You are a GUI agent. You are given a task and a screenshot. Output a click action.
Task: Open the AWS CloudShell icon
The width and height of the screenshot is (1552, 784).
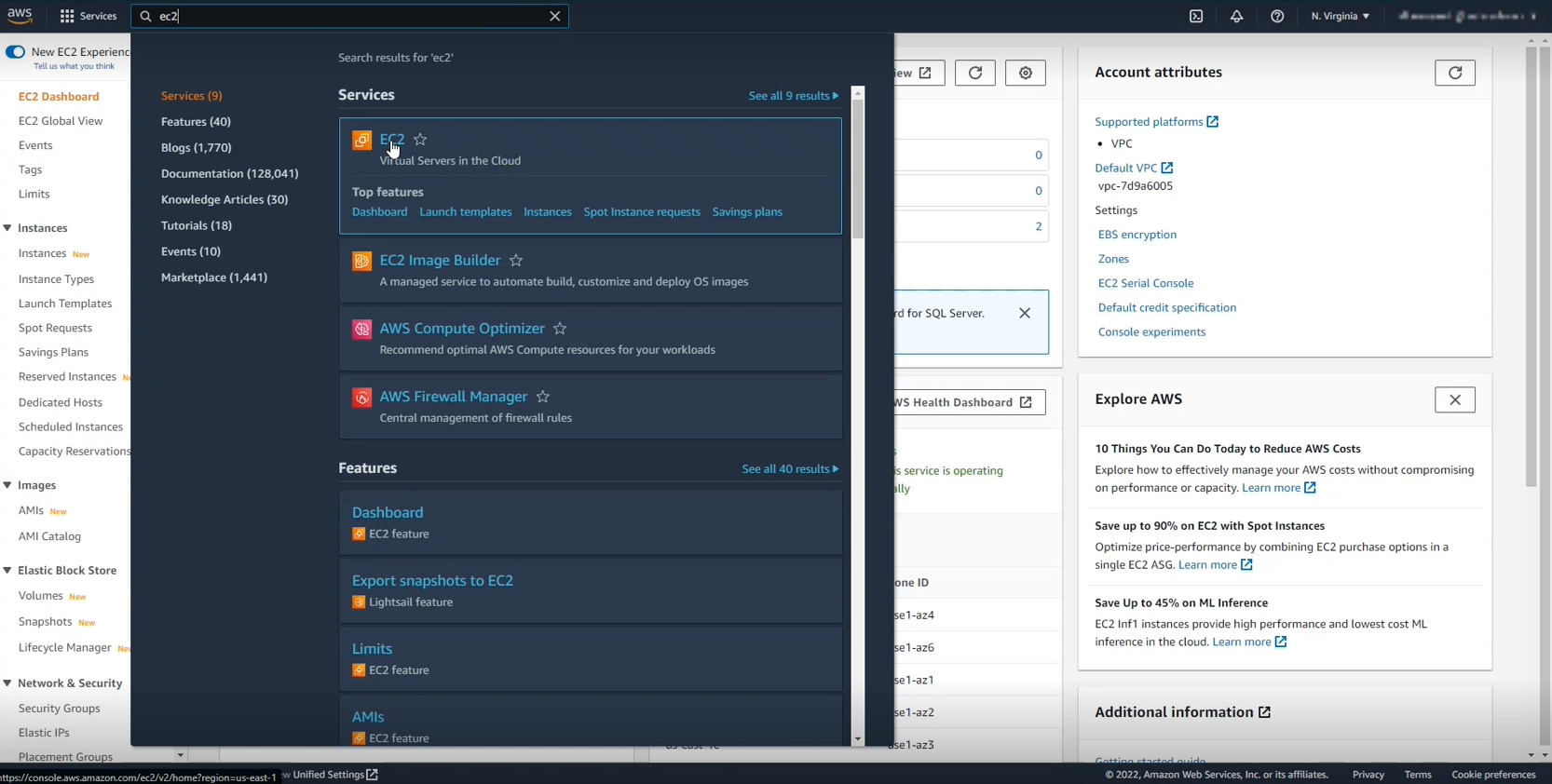coord(1196,16)
